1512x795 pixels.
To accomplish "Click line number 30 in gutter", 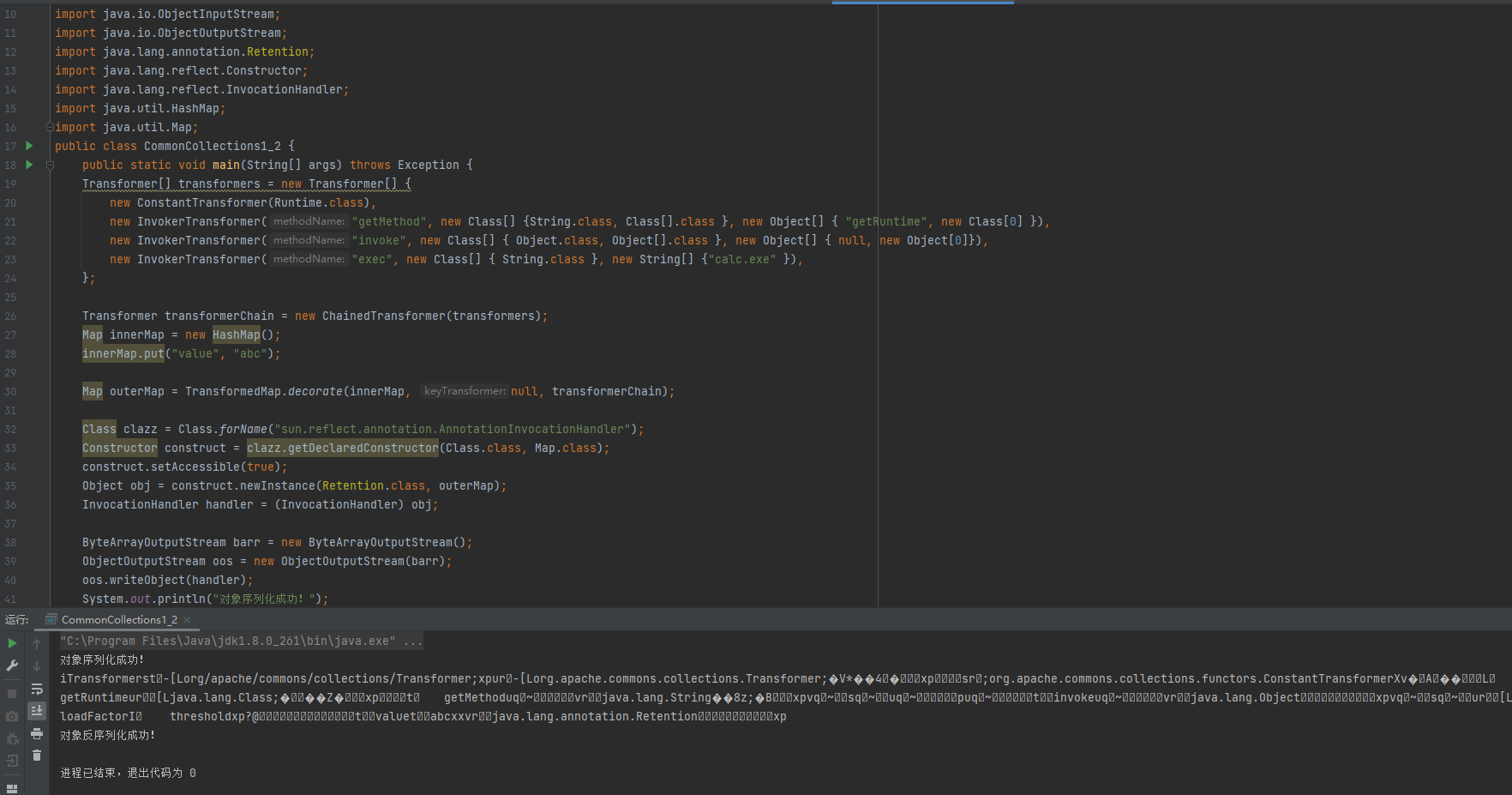I will pyautogui.click(x=10, y=391).
